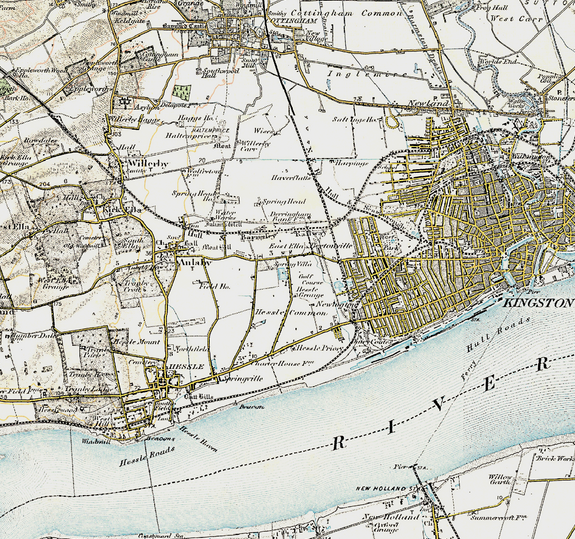The width and height of the screenshot is (575, 539).
Task: Click the Hull Roads label
Action: click(x=498, y=334)
